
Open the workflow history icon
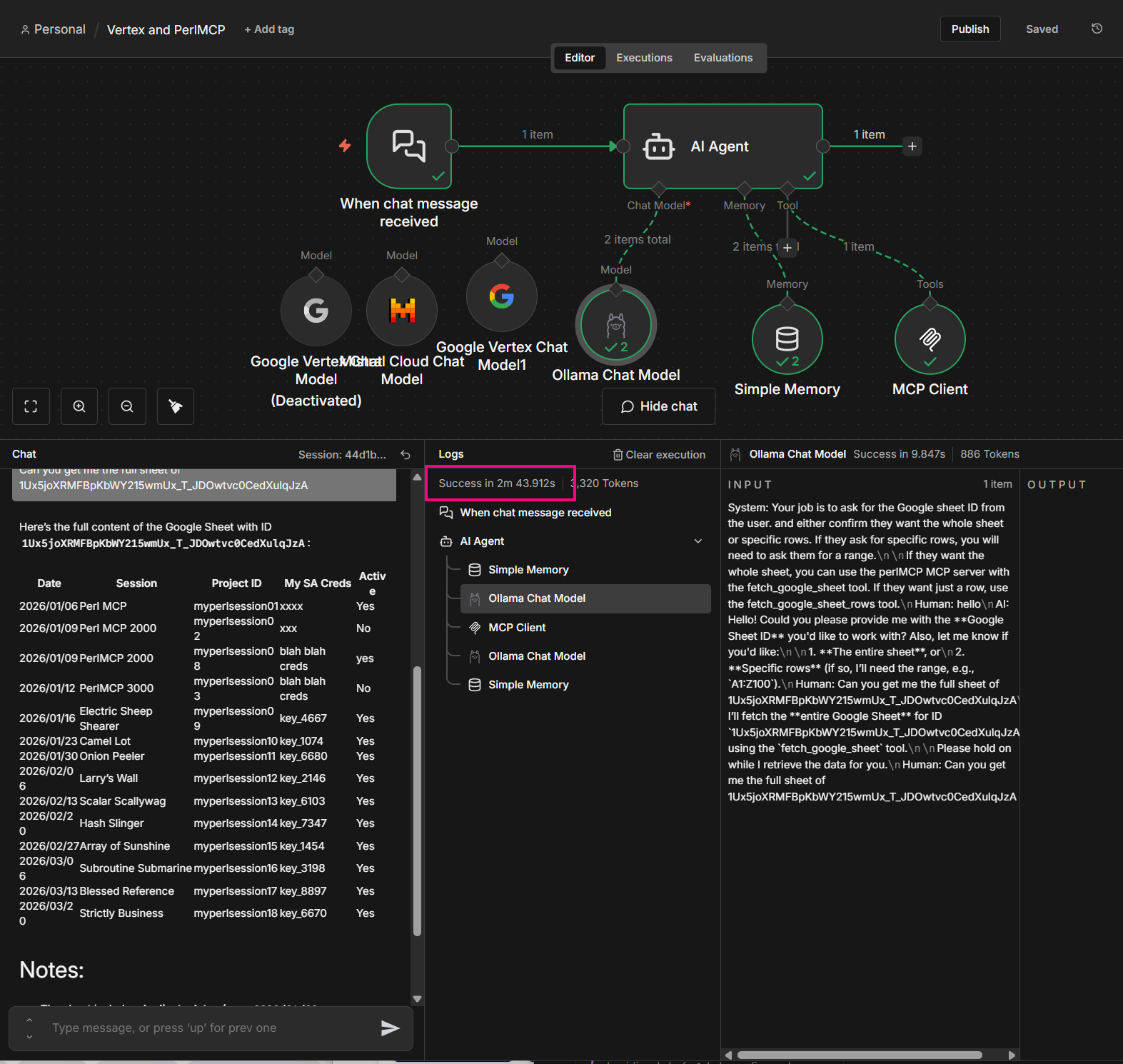(1097, 29)
